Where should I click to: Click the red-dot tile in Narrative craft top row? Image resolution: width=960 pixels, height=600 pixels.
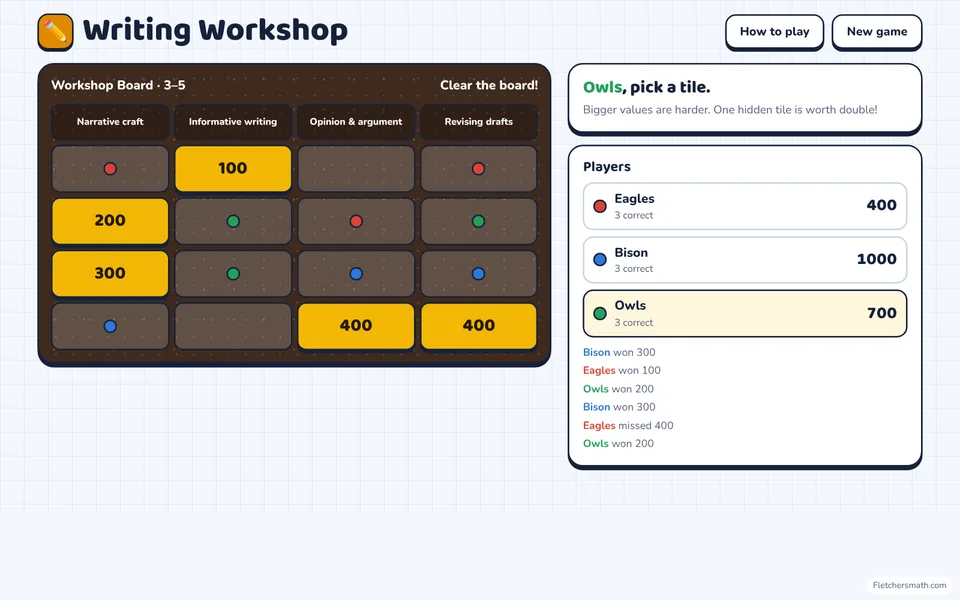point(110,168)
